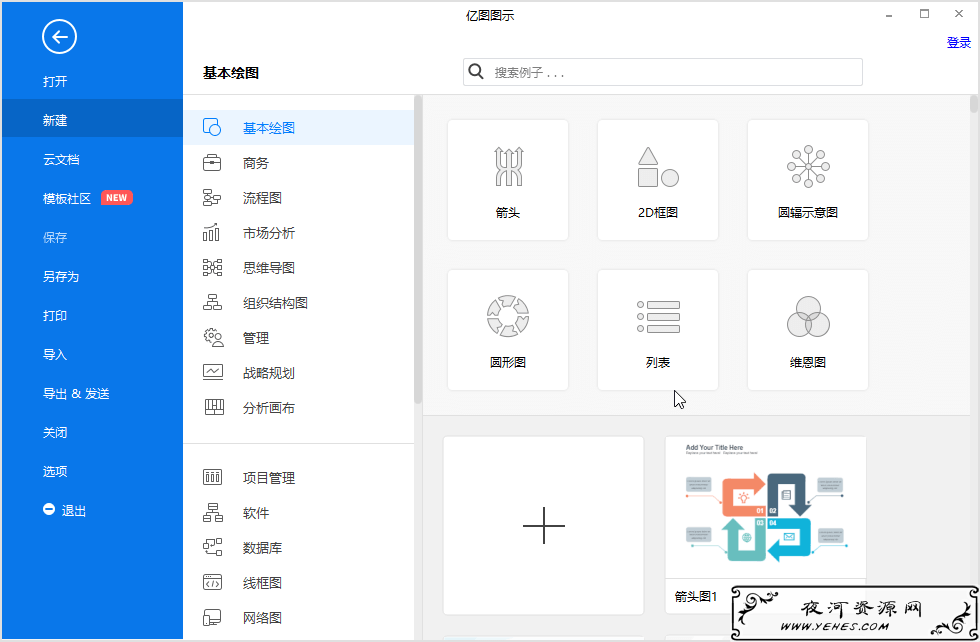Select 组织结构图 category label
Screen dimensions: 980x642
click(x=275, y=303)
